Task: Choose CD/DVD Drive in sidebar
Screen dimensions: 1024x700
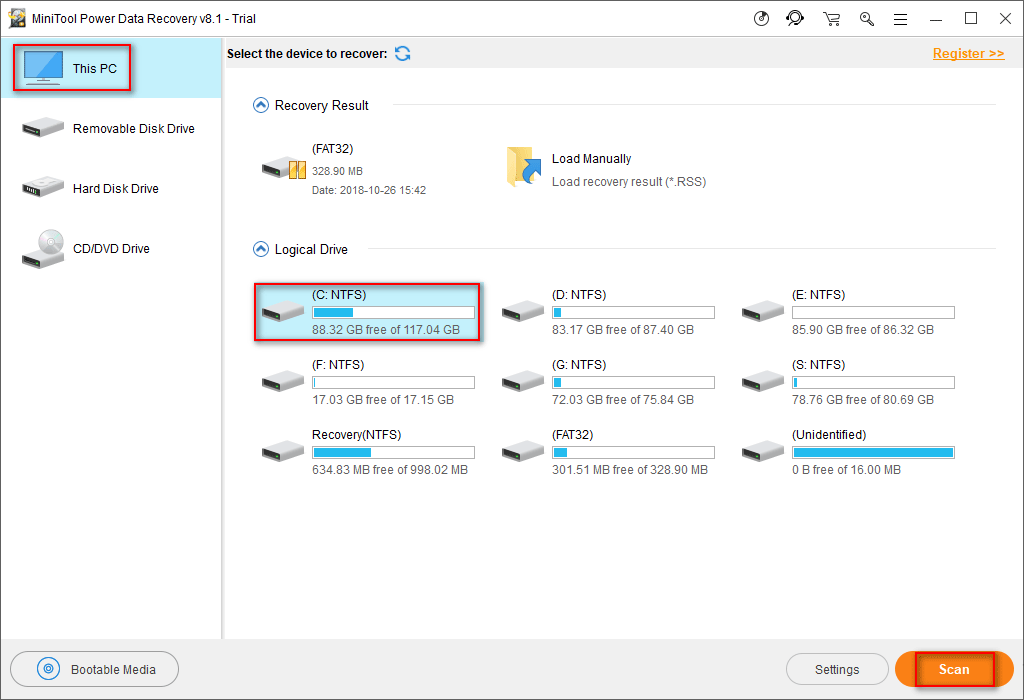Action: (x=111, y=249)
